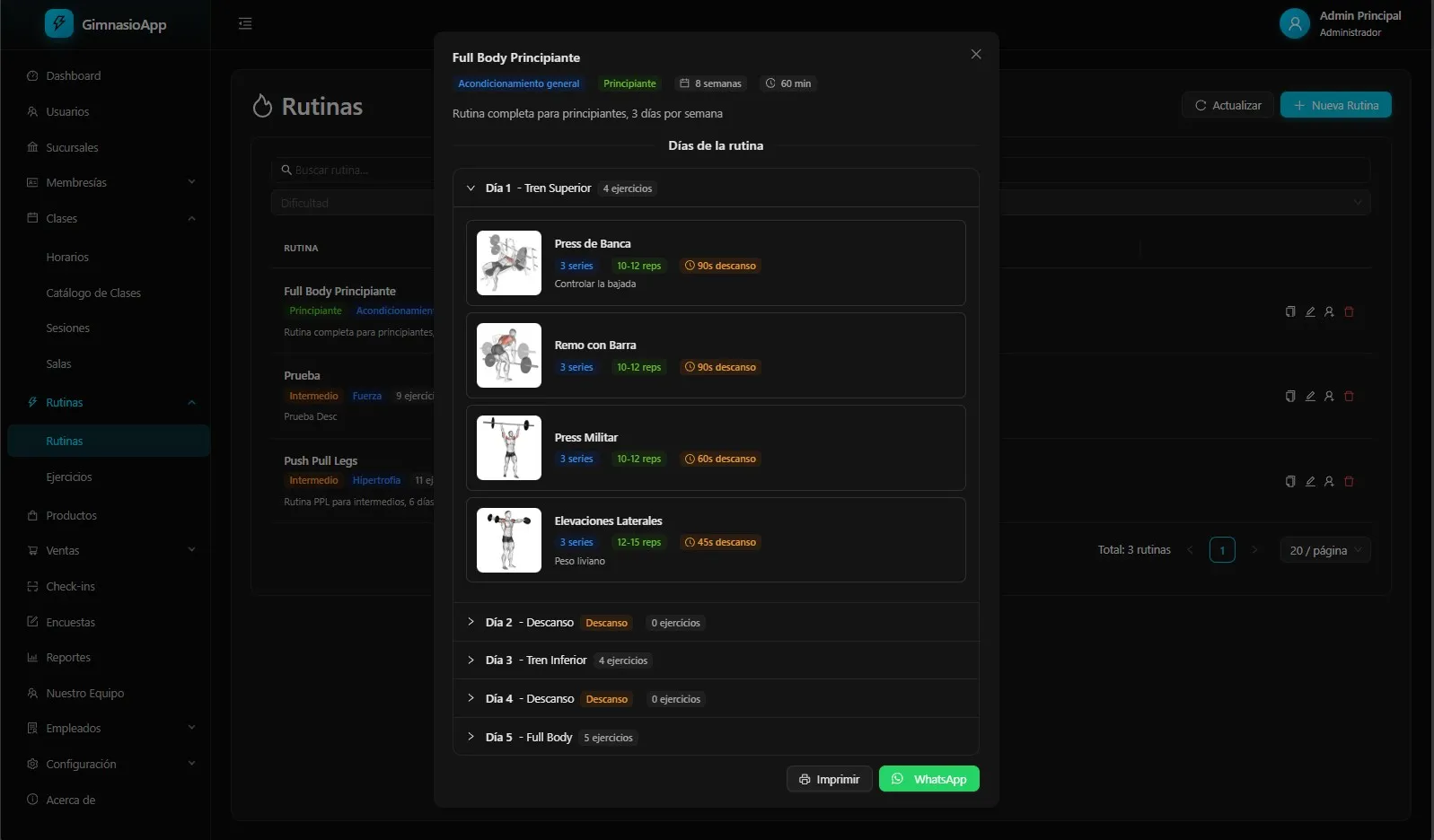Duplicate the Prueba routine

coord(1290,397)
